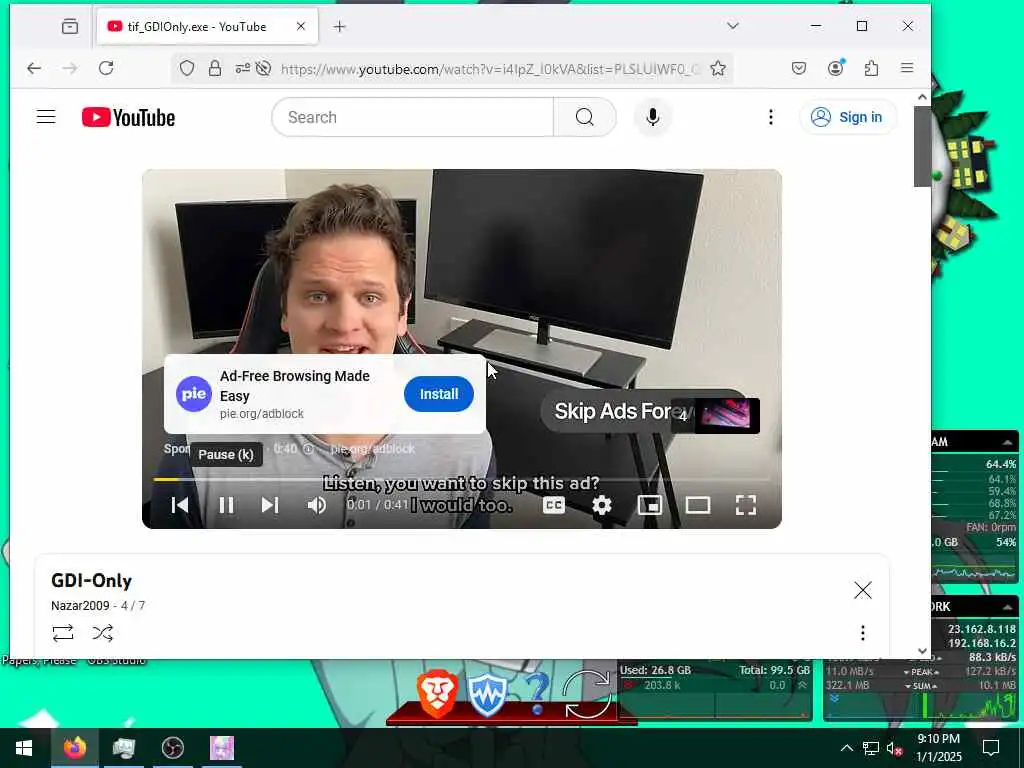Close the GDI-Only playlist panel

[x=863, y=590]
